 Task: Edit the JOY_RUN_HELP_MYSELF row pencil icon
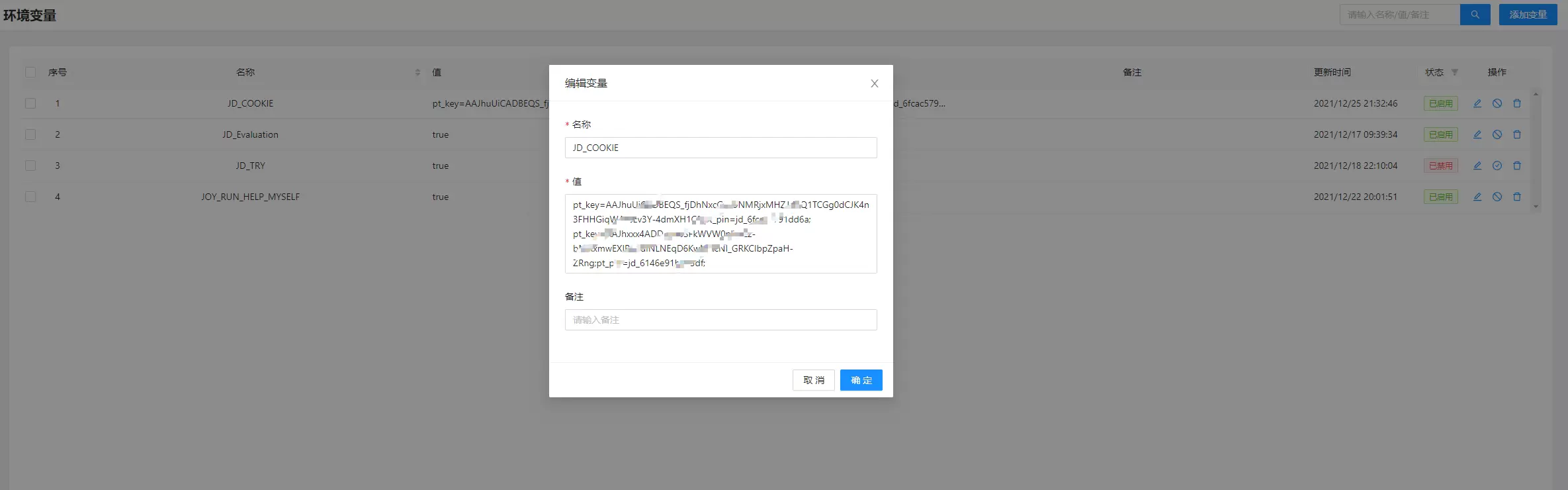point(1477,197)
